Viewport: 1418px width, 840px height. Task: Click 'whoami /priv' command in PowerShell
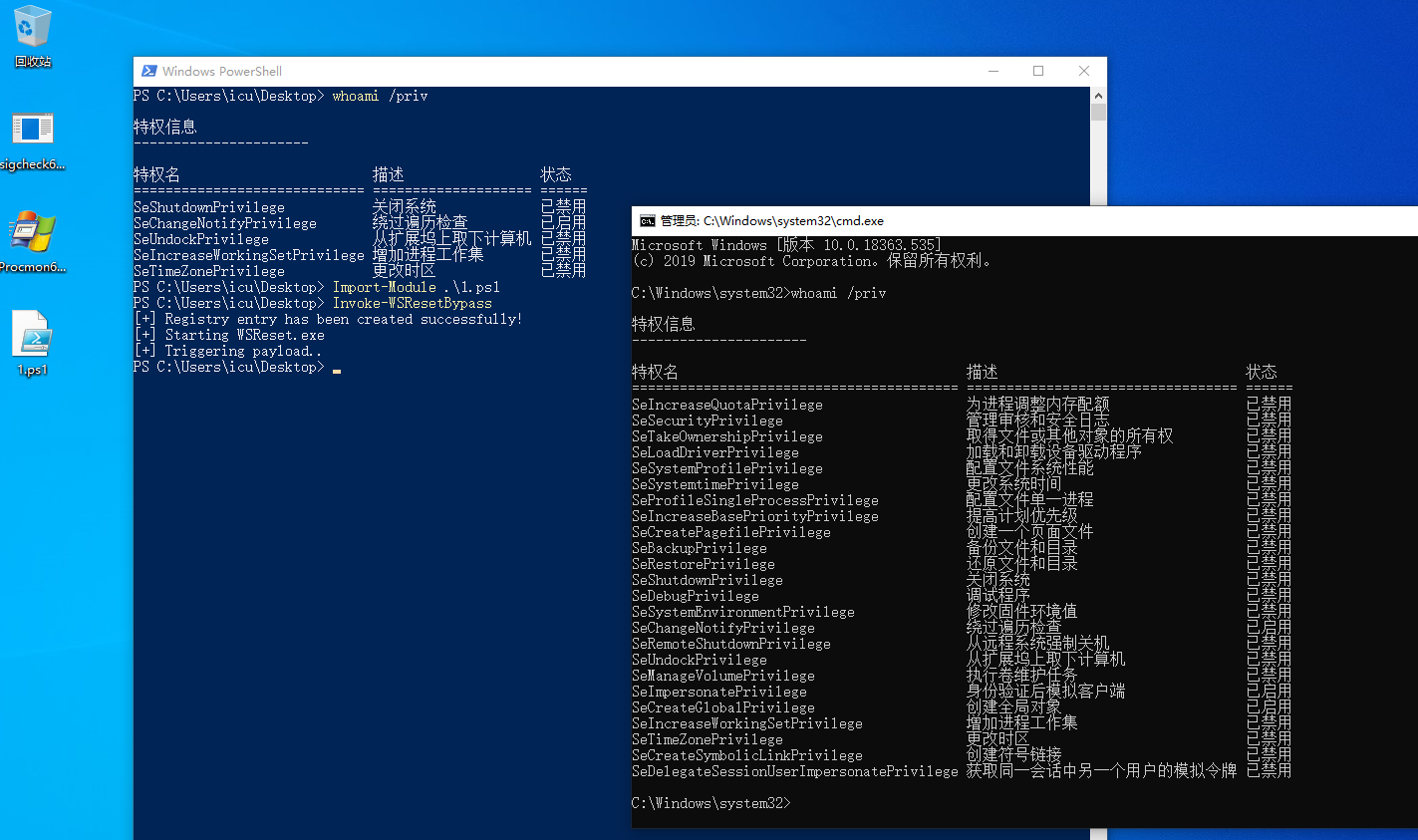381,96
